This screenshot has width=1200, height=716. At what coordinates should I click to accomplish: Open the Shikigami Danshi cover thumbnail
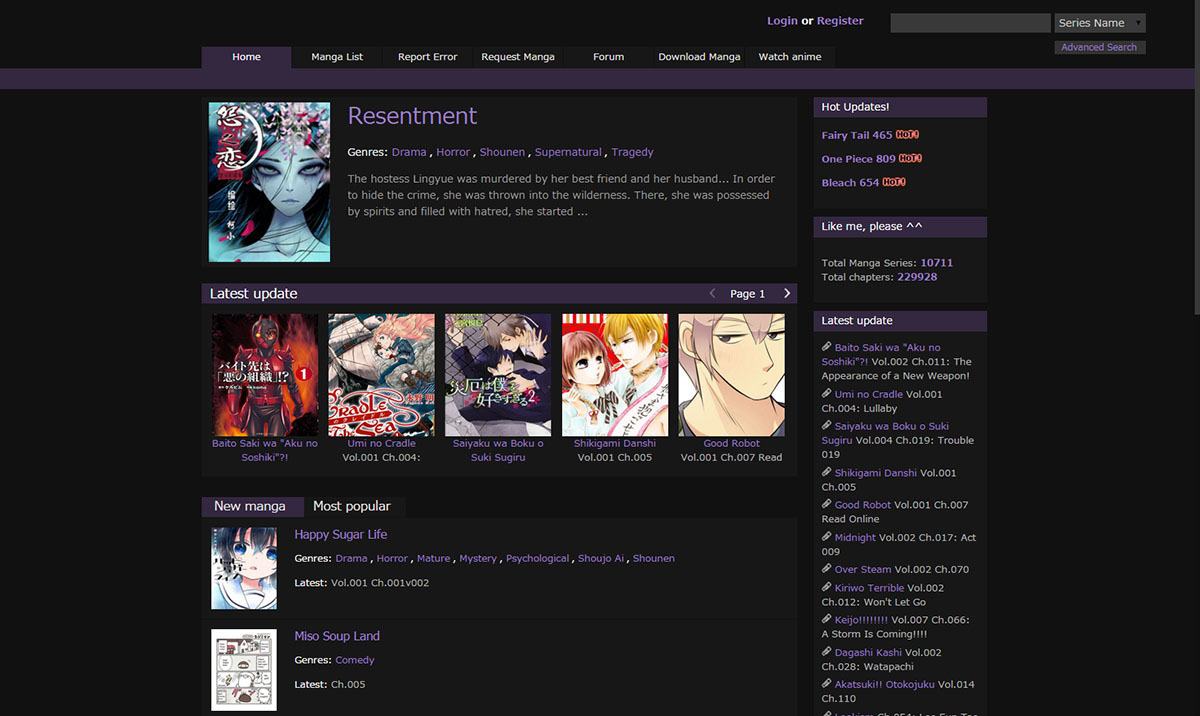615,375
